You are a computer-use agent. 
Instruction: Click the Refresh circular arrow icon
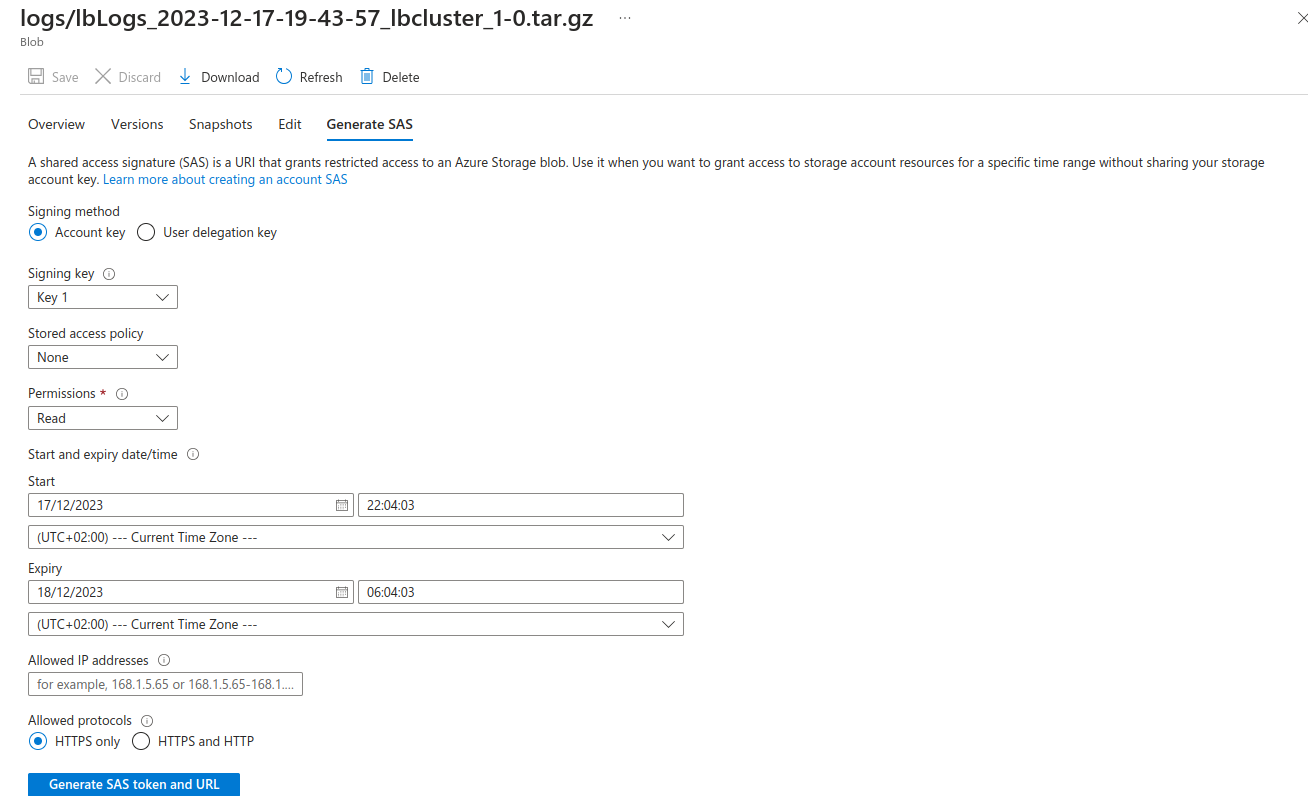coord(284,77)
